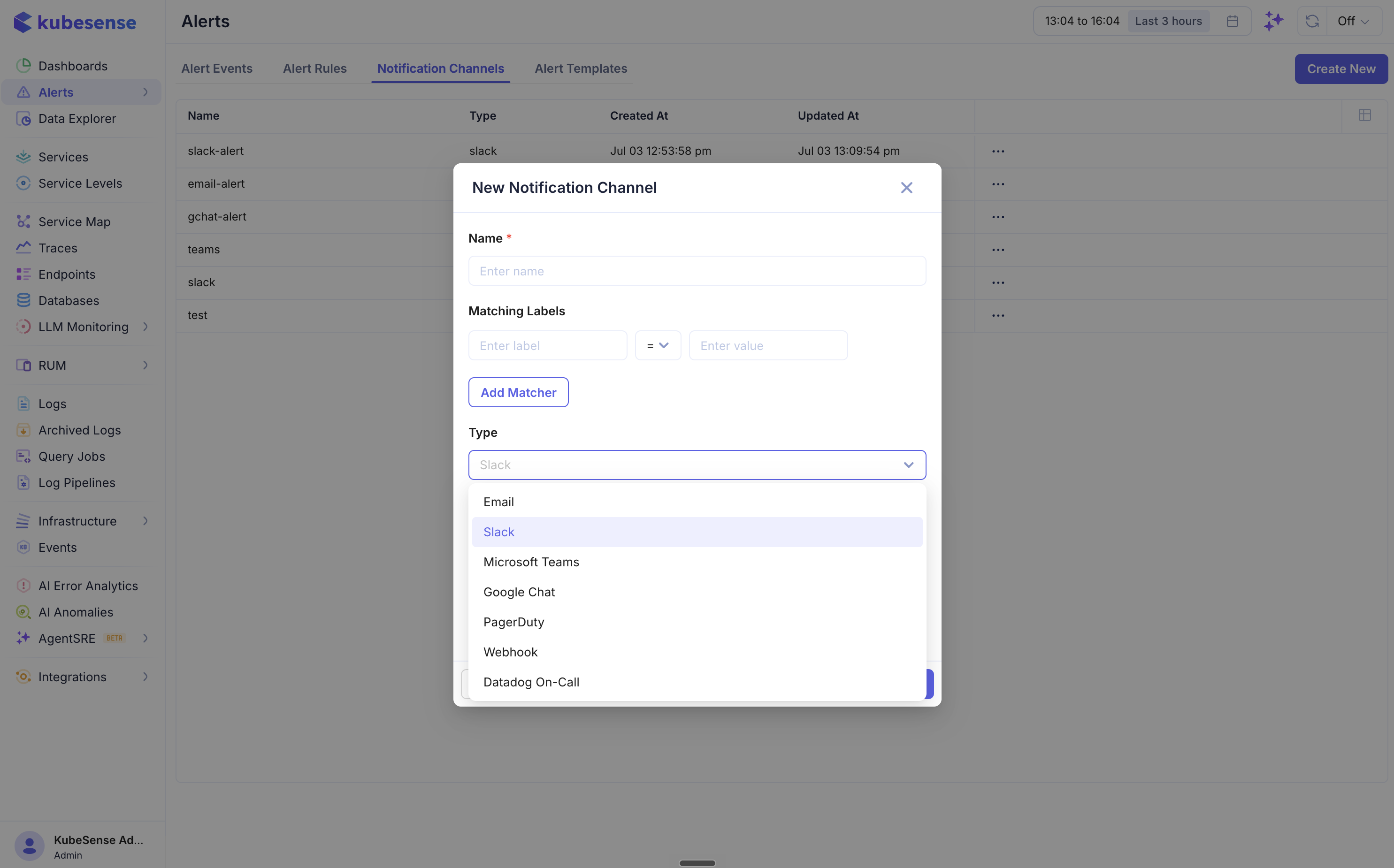
Task: Open three-dot menu for teams row
Action: (998, 250)
